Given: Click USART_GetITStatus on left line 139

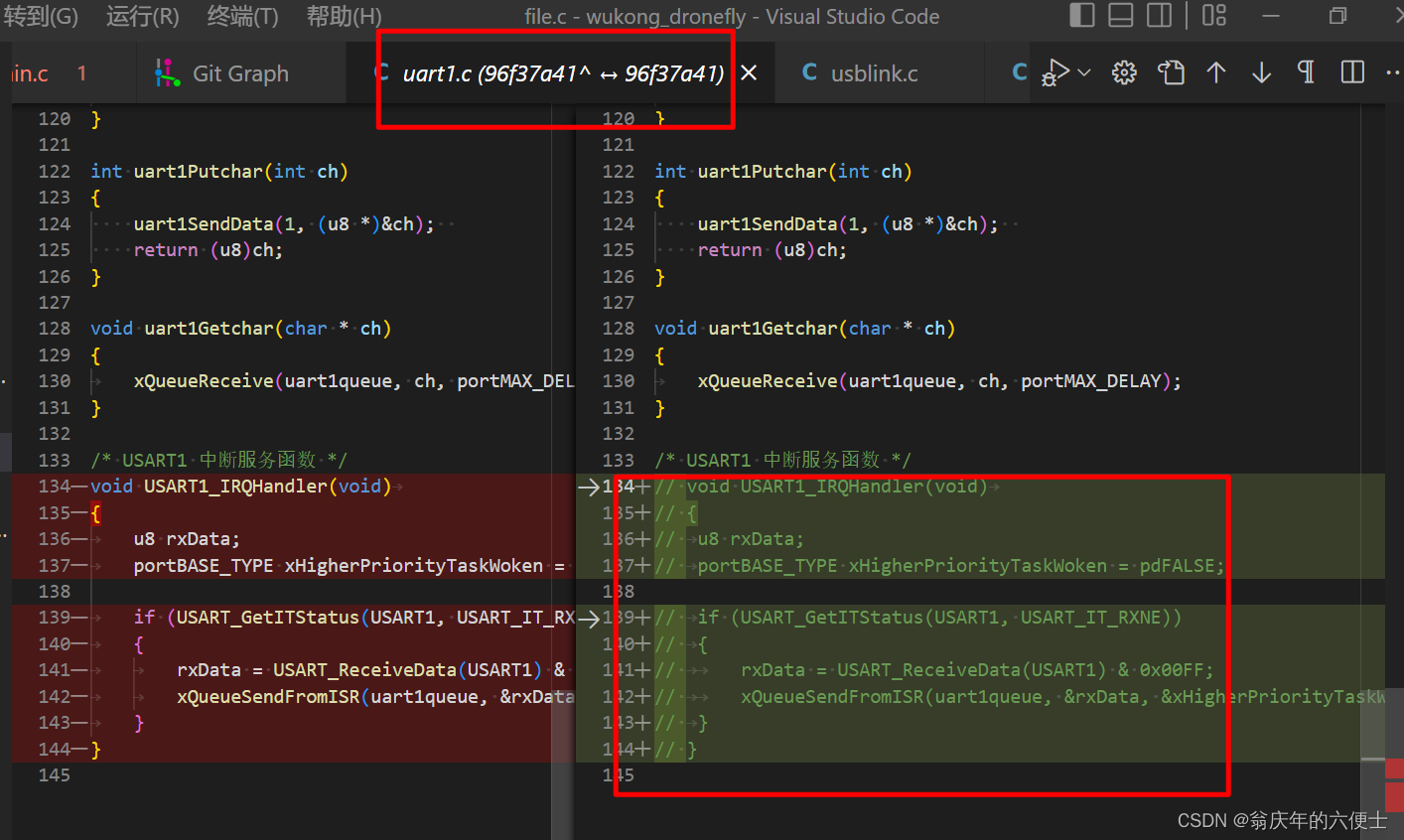Looking at the screenshot, I should point(268,618).
